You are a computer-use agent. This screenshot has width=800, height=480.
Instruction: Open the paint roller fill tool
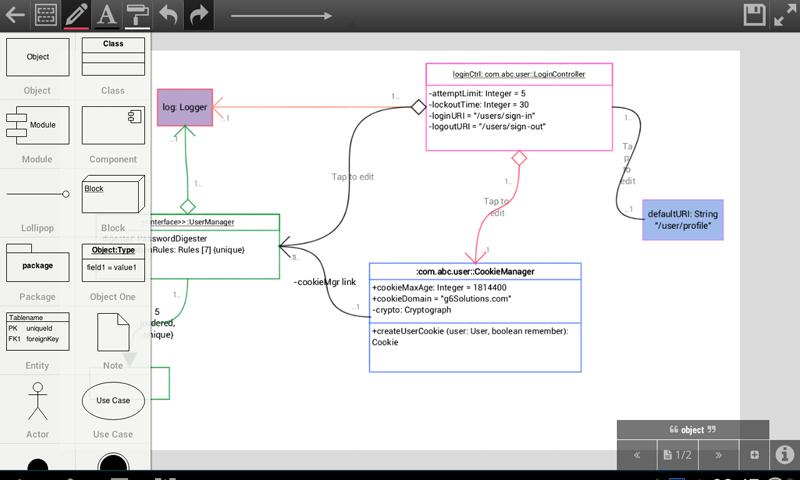tap(138, 15)
